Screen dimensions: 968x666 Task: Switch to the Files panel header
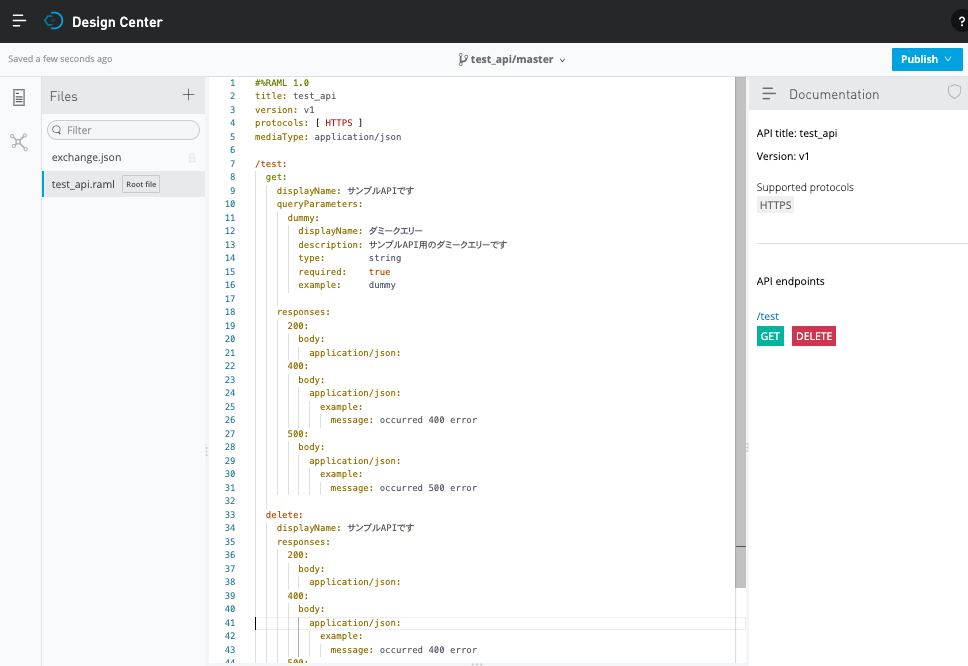point(65,95)
